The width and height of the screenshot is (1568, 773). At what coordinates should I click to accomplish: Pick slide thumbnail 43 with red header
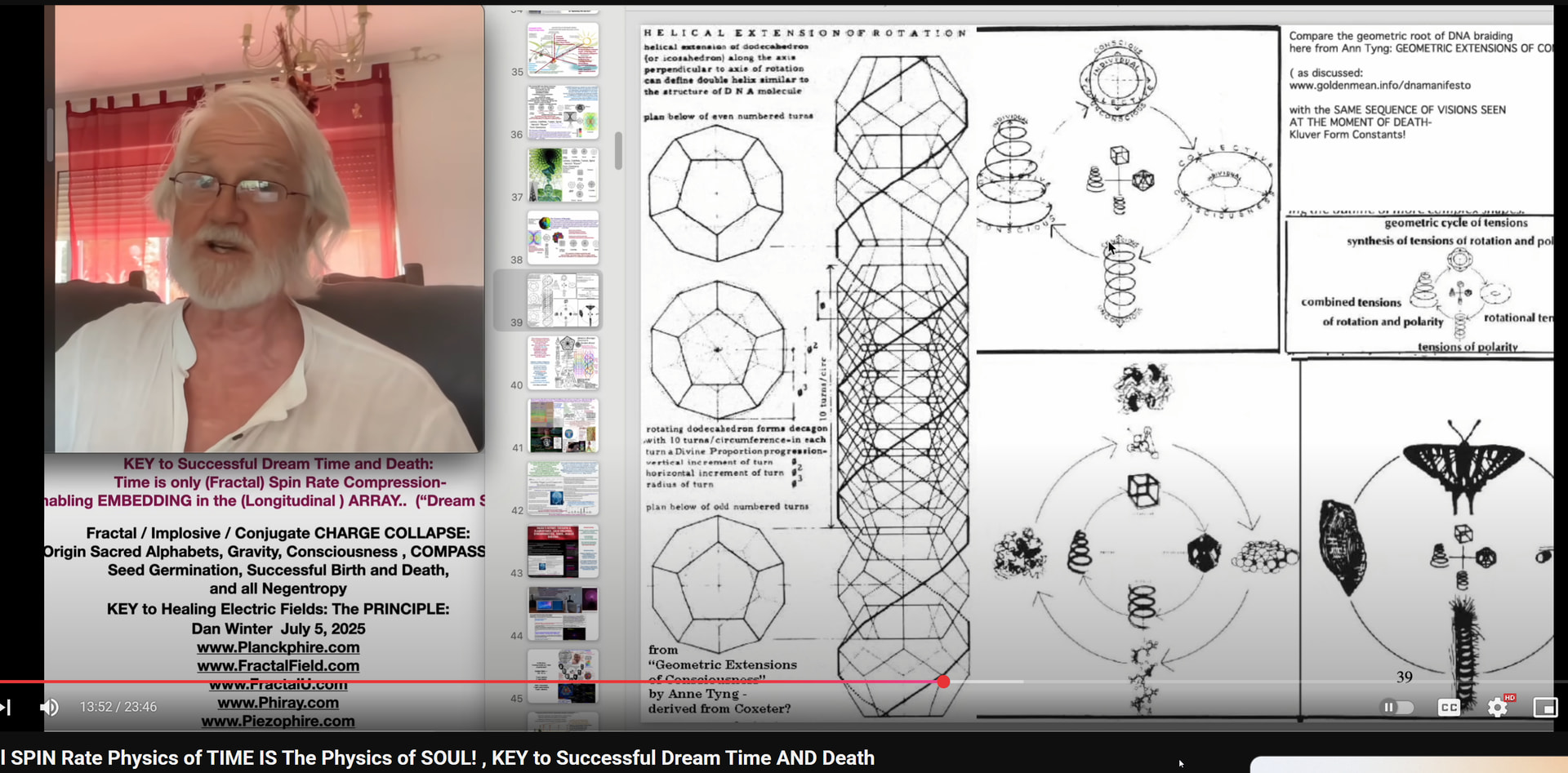[x=563, y=552]
